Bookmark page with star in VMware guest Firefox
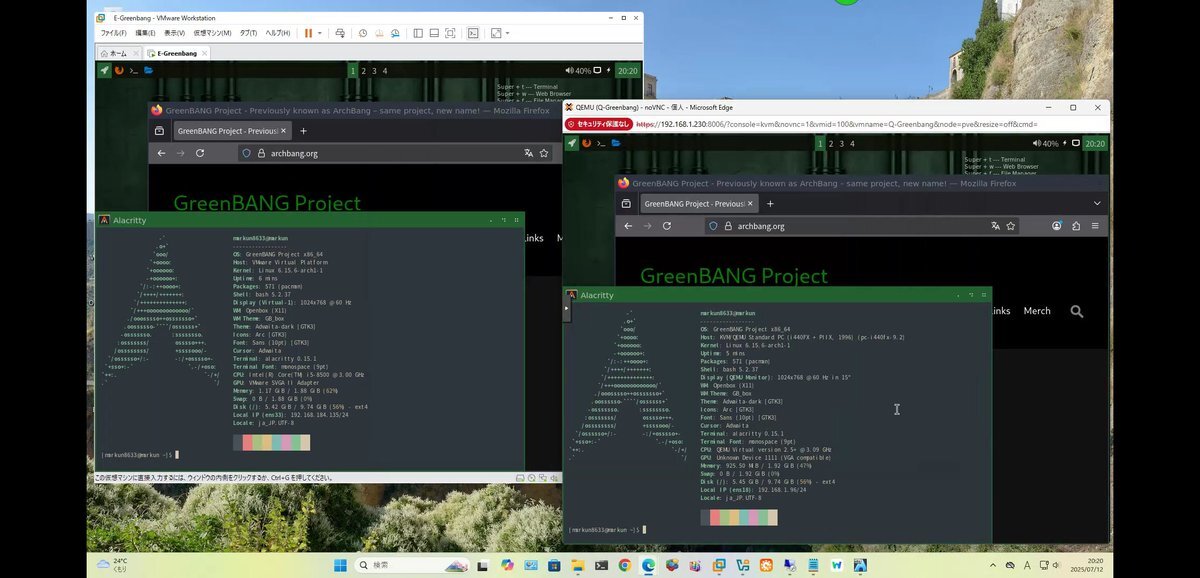This screenshot has height=578, width=1200. tap(544, 153)
